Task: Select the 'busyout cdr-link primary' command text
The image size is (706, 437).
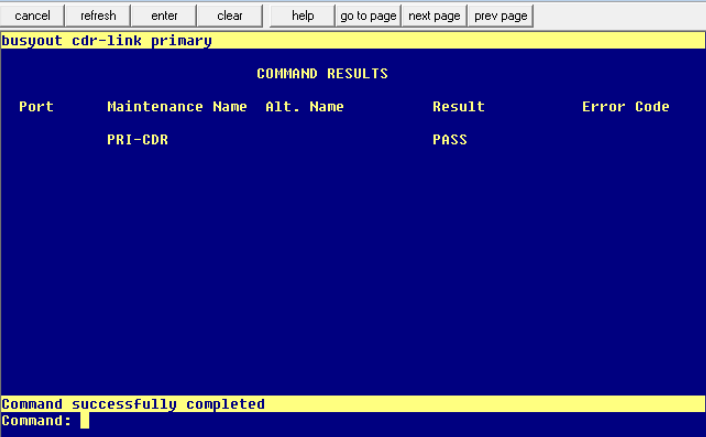Action: pyautogui.click(x=106, y=41)
